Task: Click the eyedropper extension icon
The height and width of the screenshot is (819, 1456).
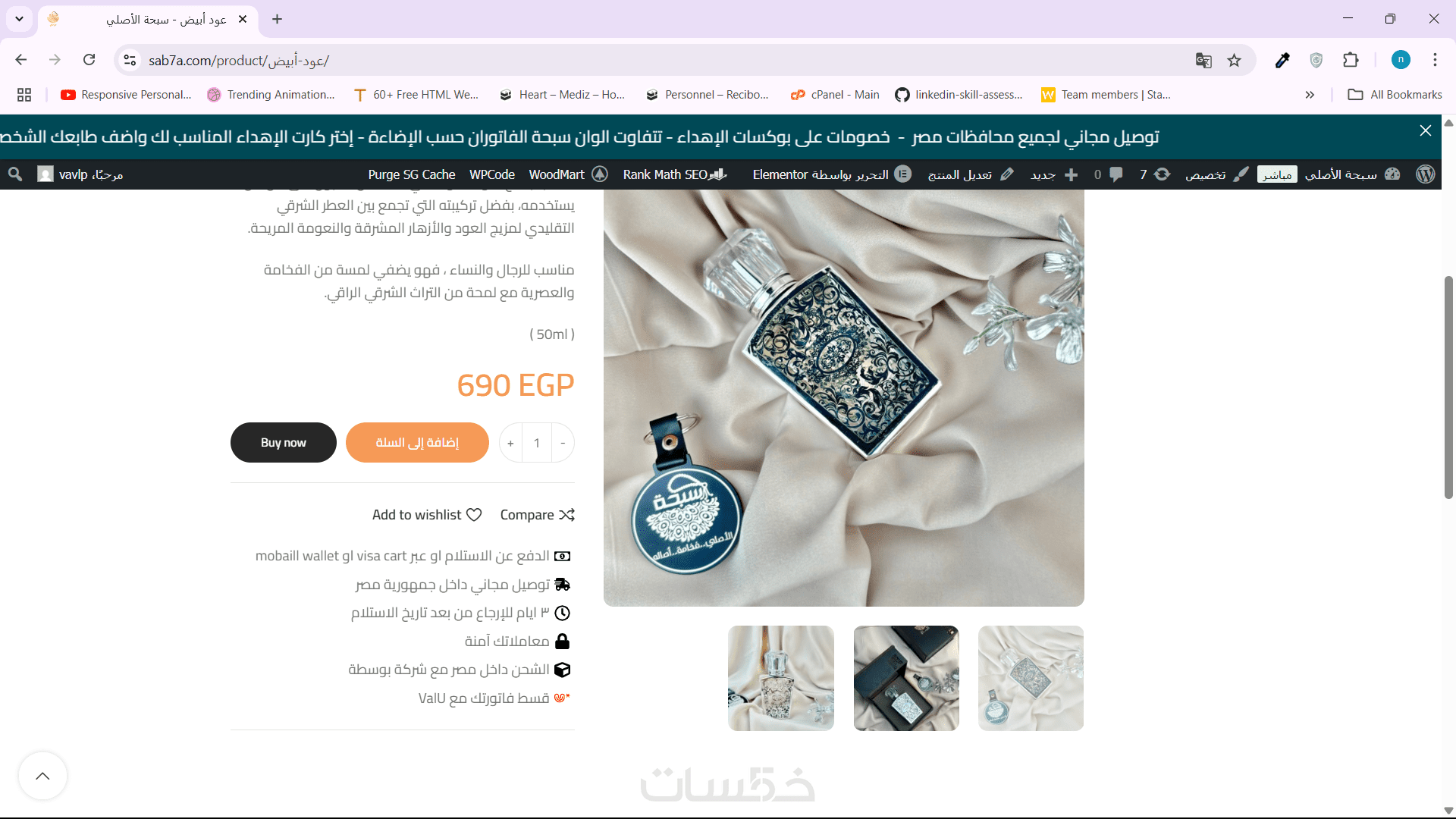Action: [1282, 60]
